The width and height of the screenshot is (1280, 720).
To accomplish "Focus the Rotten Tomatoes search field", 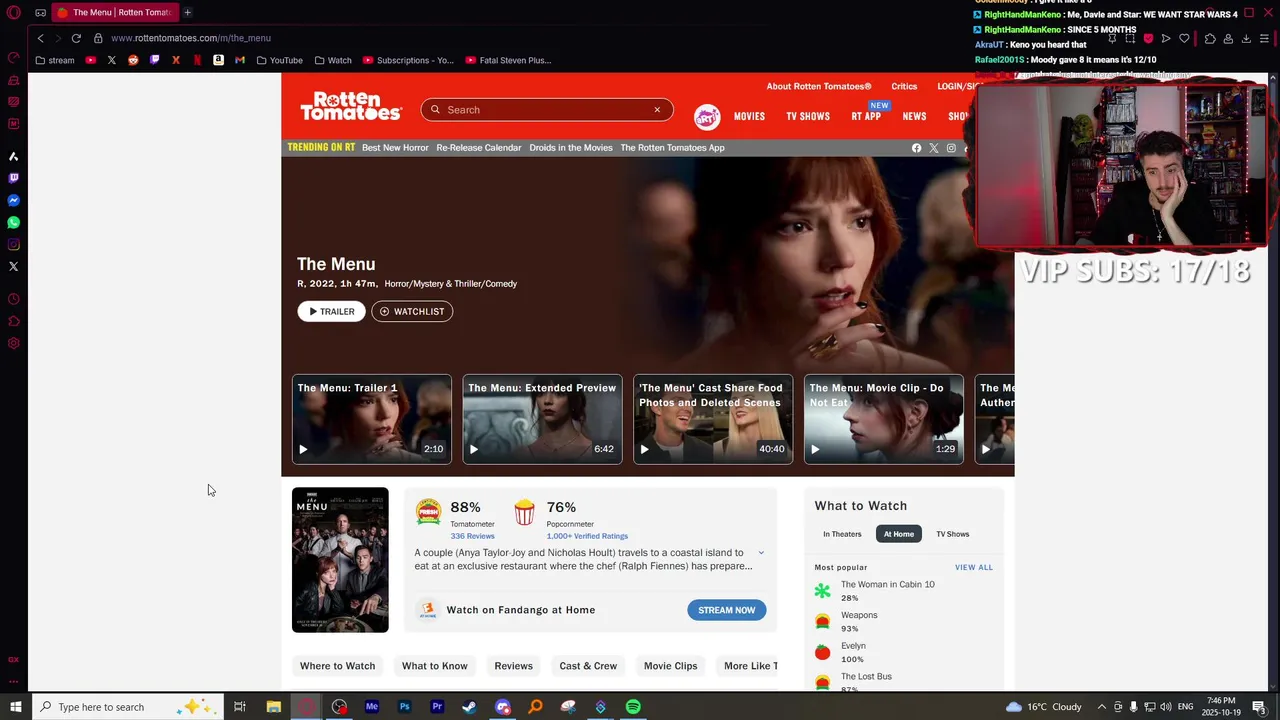I will pos(547,110).
